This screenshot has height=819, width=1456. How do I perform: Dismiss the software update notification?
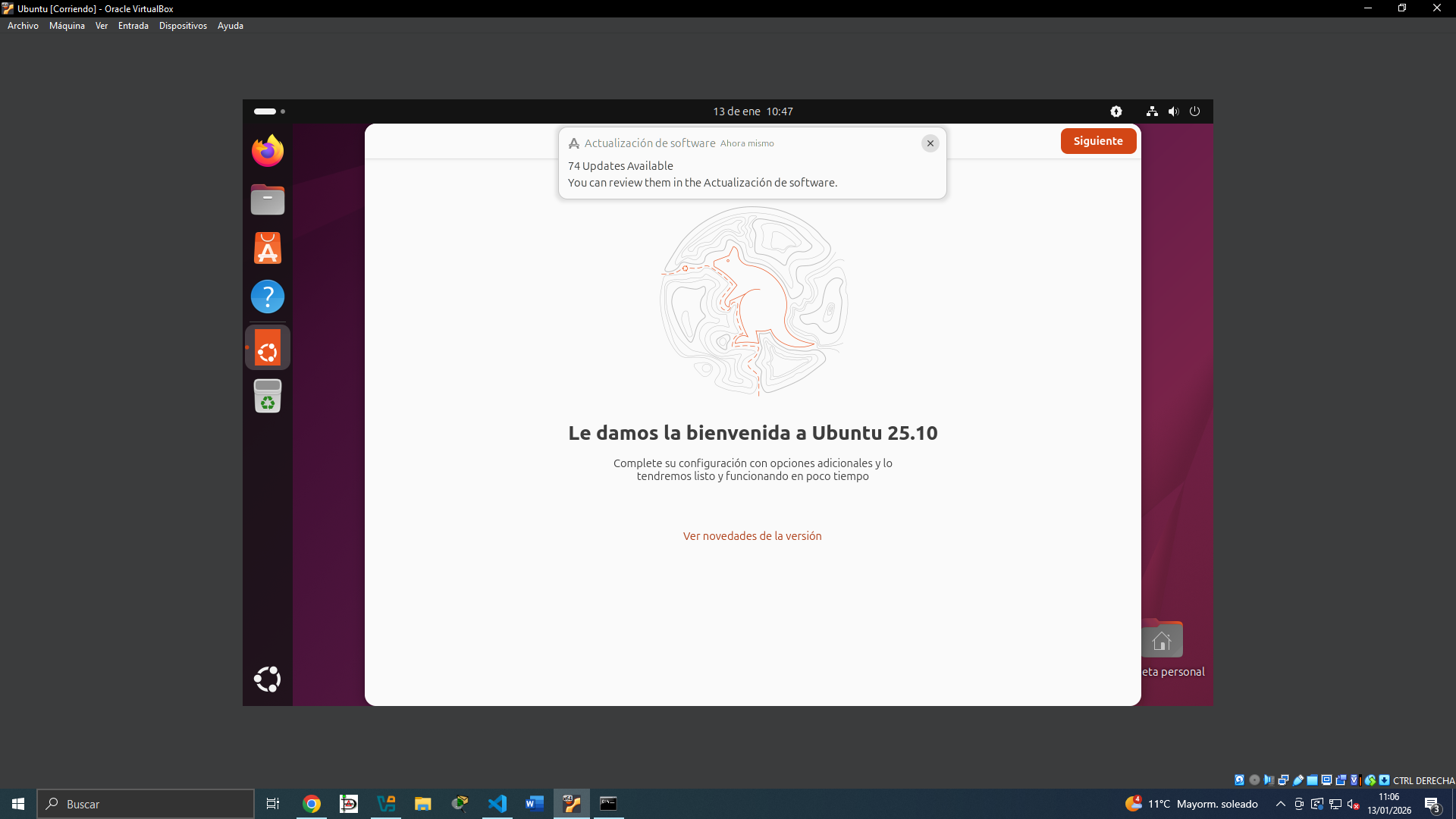(930, 143)
